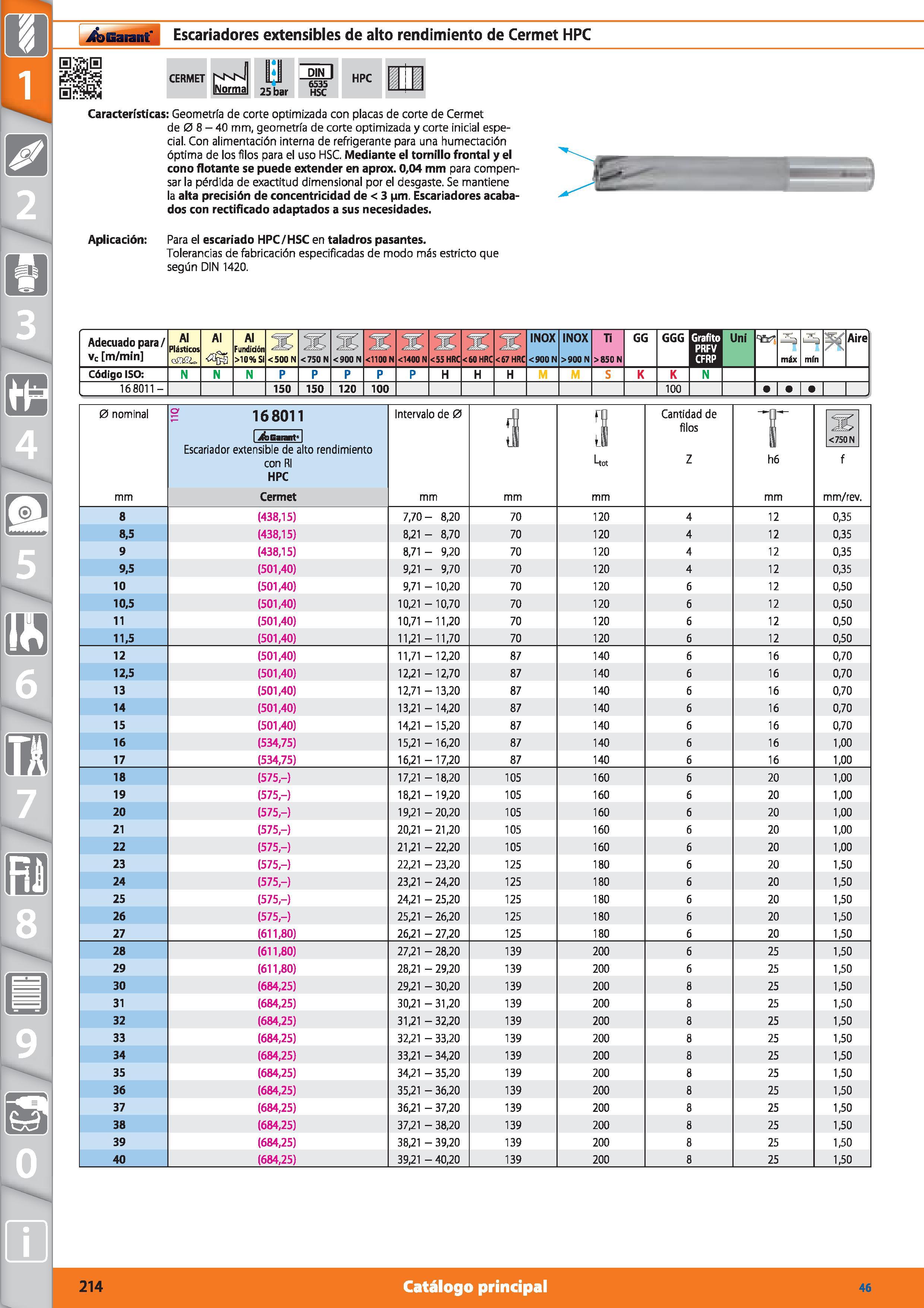
Task: Open chapter 9 drawer cabinet icon
Action: [26, 994]
